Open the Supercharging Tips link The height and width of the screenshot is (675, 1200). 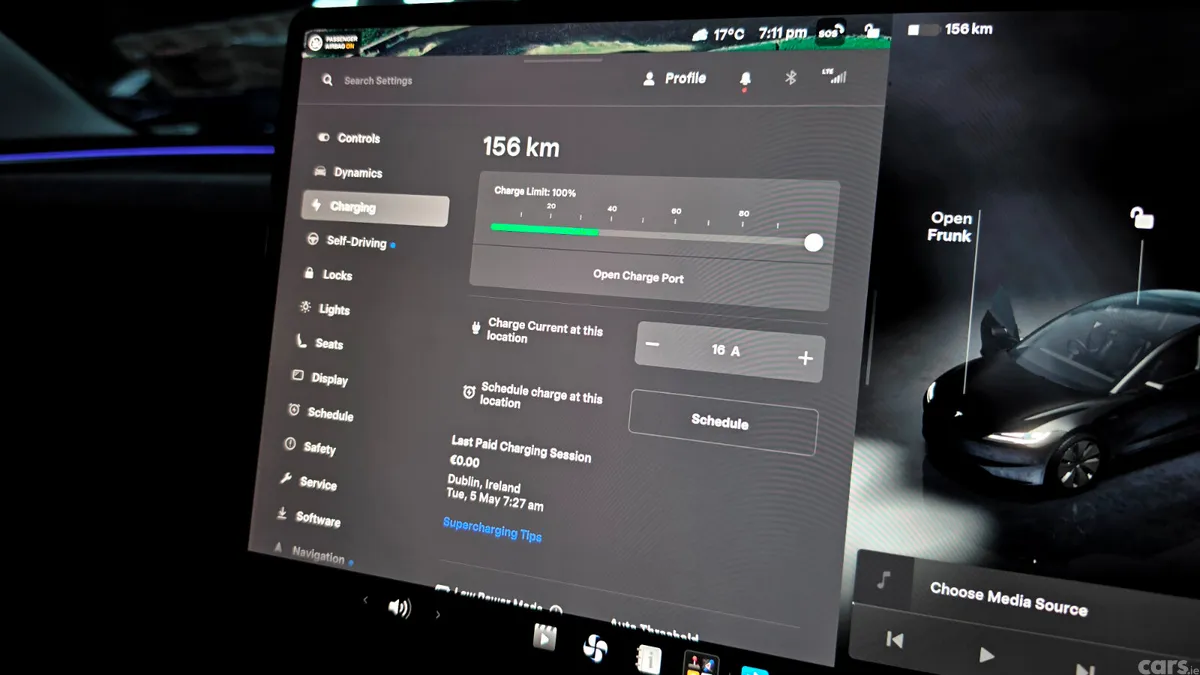click(492, 529)
